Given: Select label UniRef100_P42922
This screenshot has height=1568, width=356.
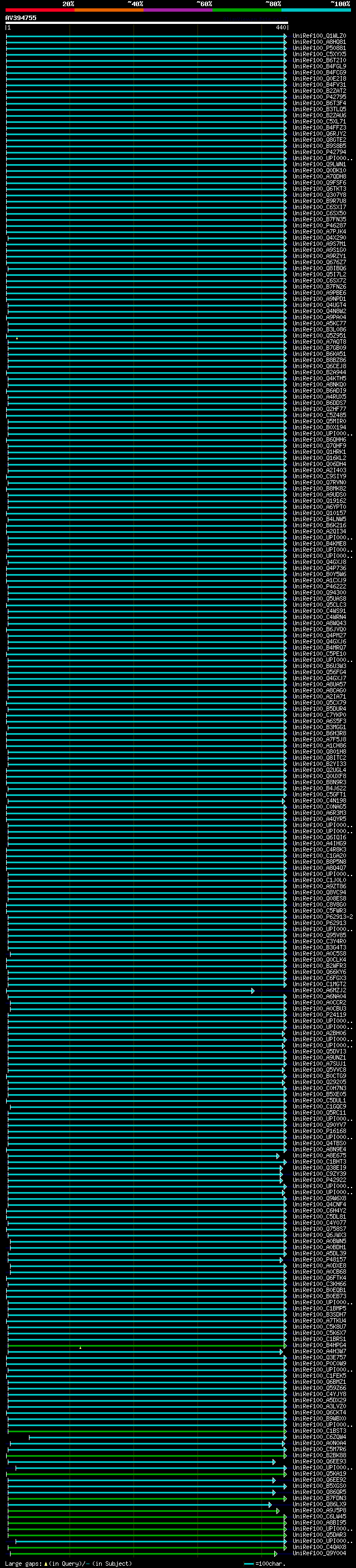Looking at the screenshot, I should pos(319,1180).
